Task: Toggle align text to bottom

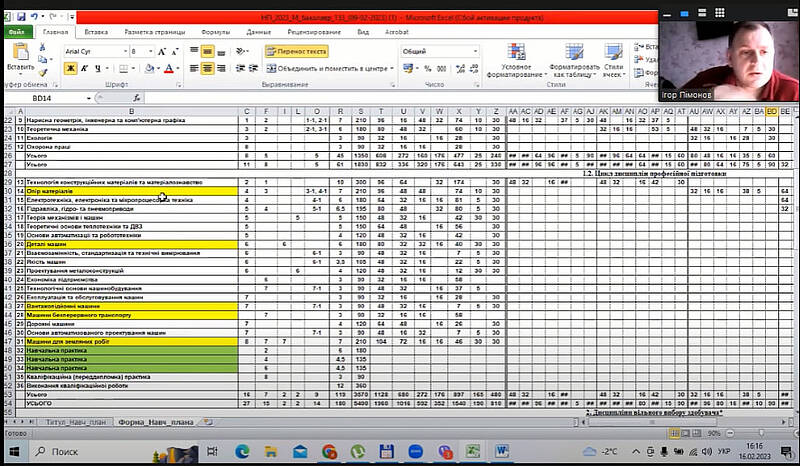Action: (221, 52)
